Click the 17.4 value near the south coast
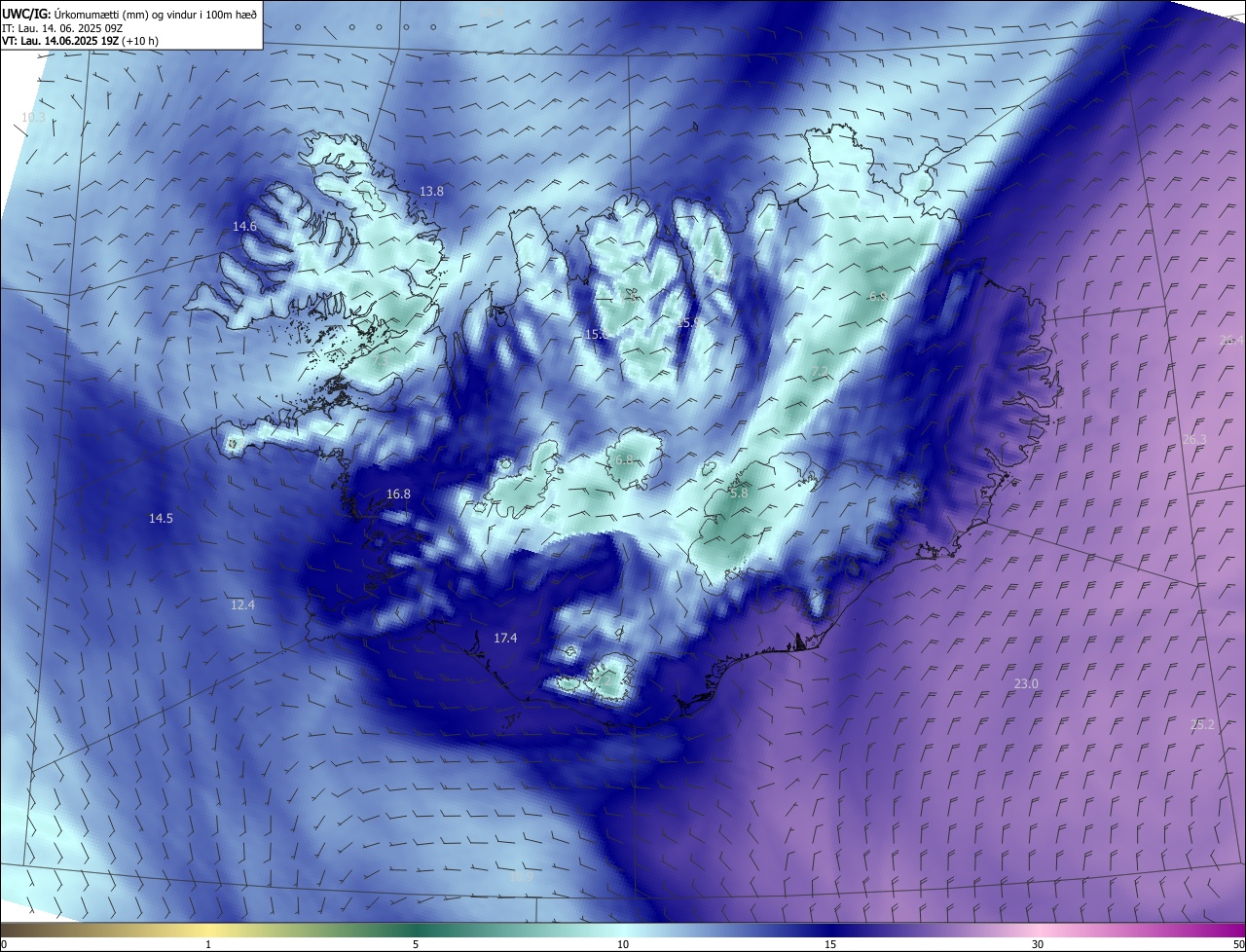Image resolution: width=1246 pixels, height=952 pixels. click(x=505, y=638)
